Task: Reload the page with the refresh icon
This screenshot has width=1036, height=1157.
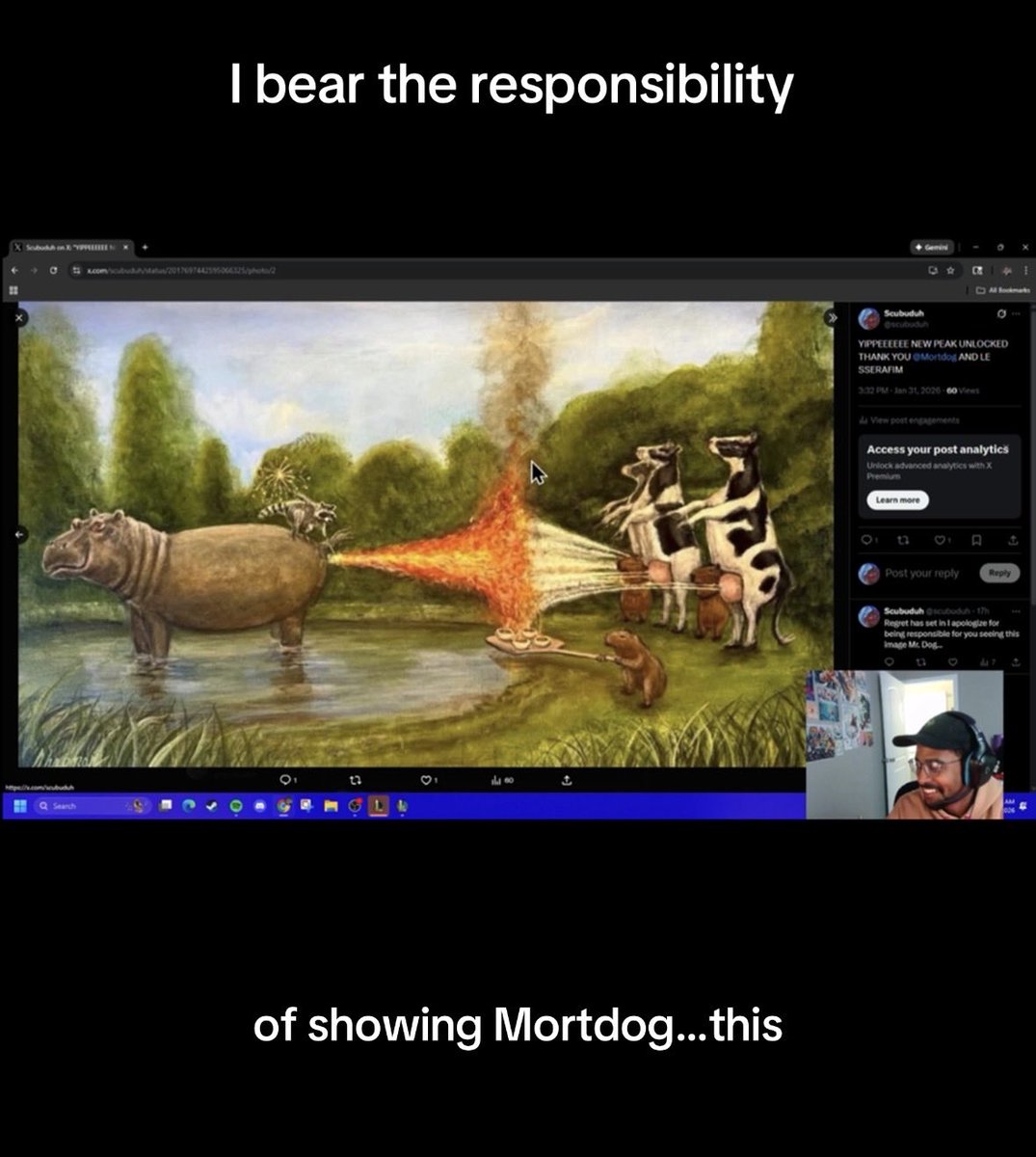Action: pyautogui.click(x=53, y=271)
